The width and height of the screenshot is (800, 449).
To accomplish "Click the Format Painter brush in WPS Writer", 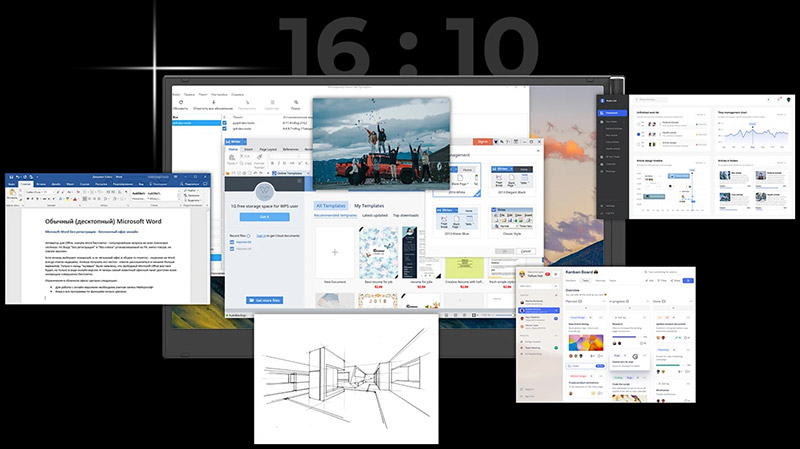I will pos(259,157).
